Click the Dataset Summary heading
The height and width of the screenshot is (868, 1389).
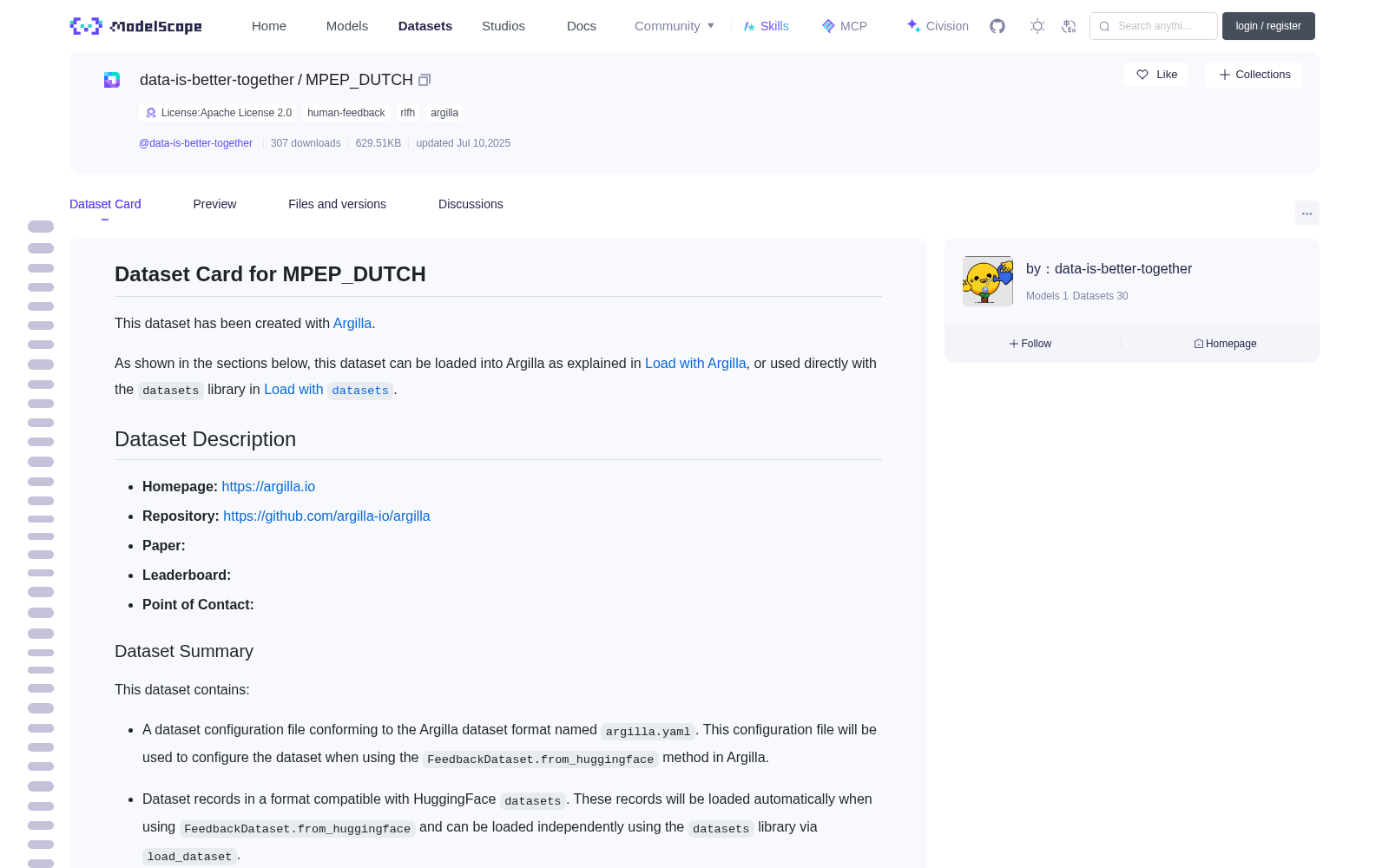[184, 651]
